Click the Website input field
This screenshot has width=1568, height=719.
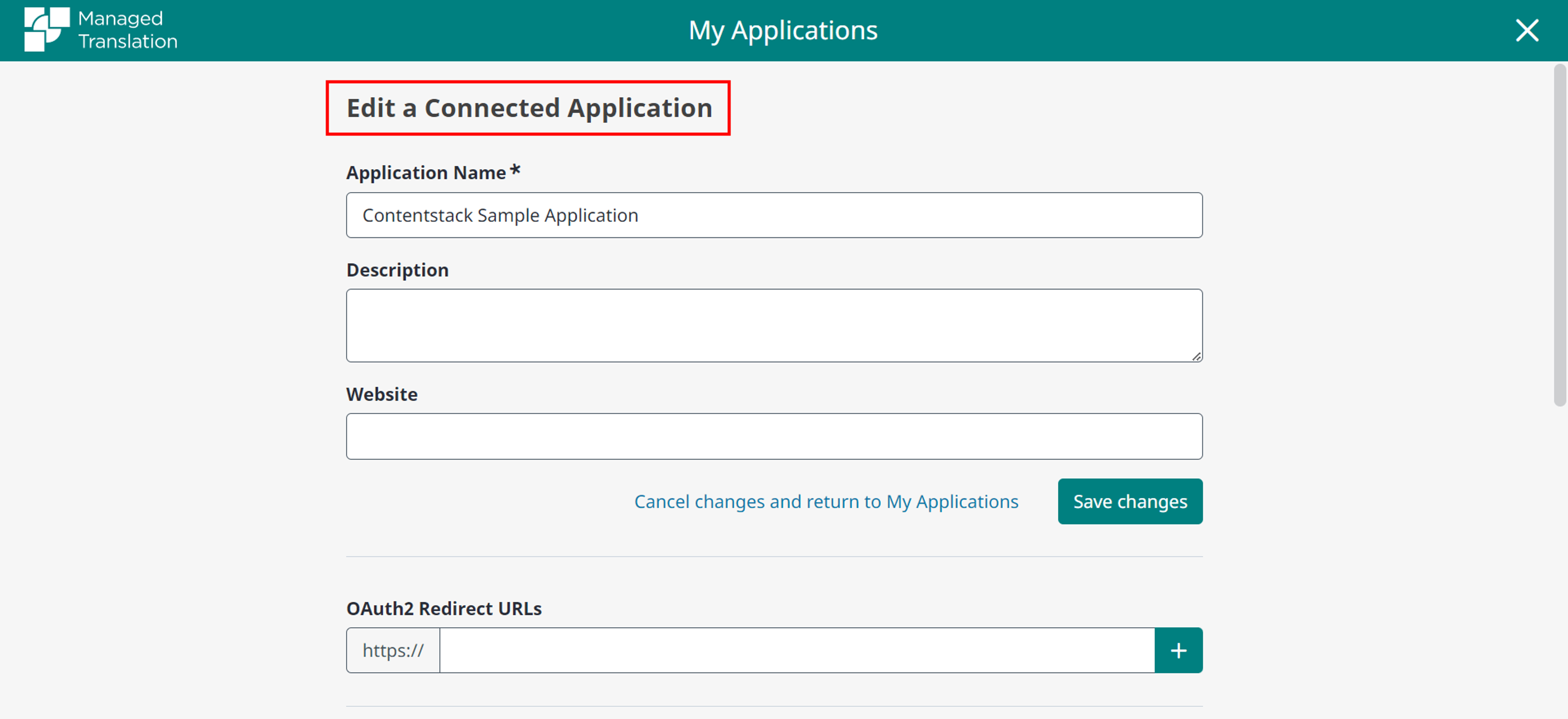(x=774, y=436)
